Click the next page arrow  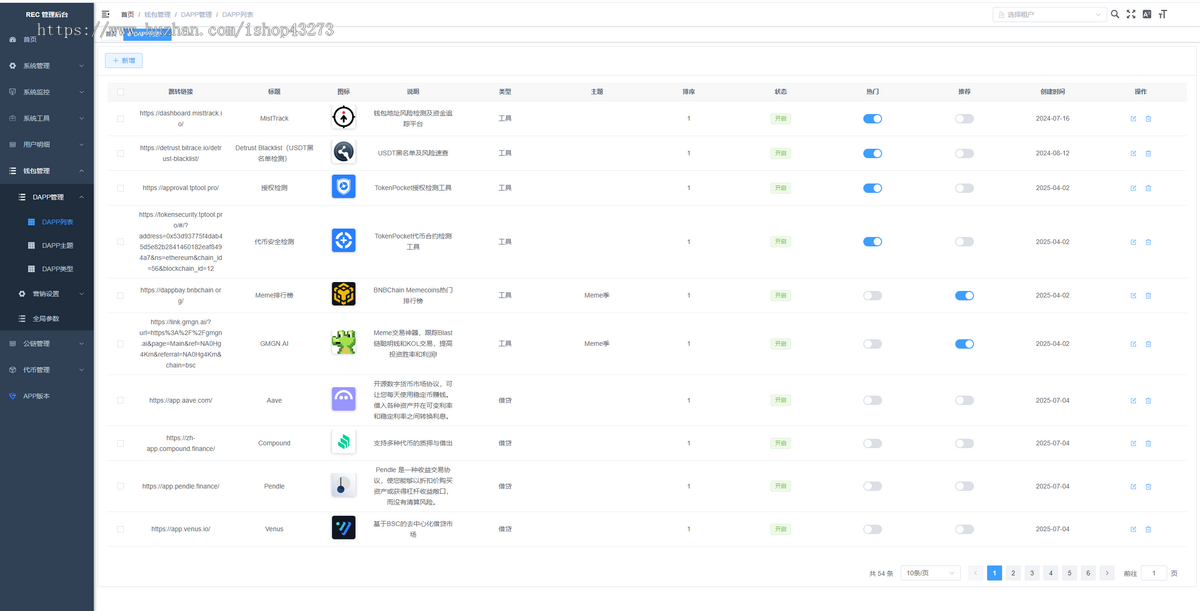1107,573
